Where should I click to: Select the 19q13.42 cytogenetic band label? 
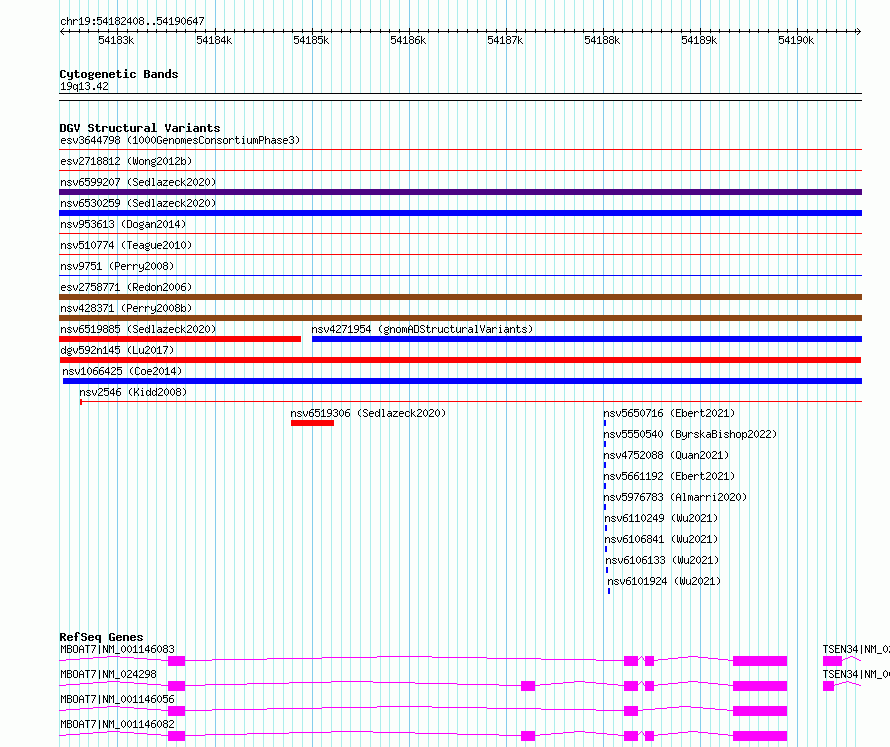click(84, 86)
